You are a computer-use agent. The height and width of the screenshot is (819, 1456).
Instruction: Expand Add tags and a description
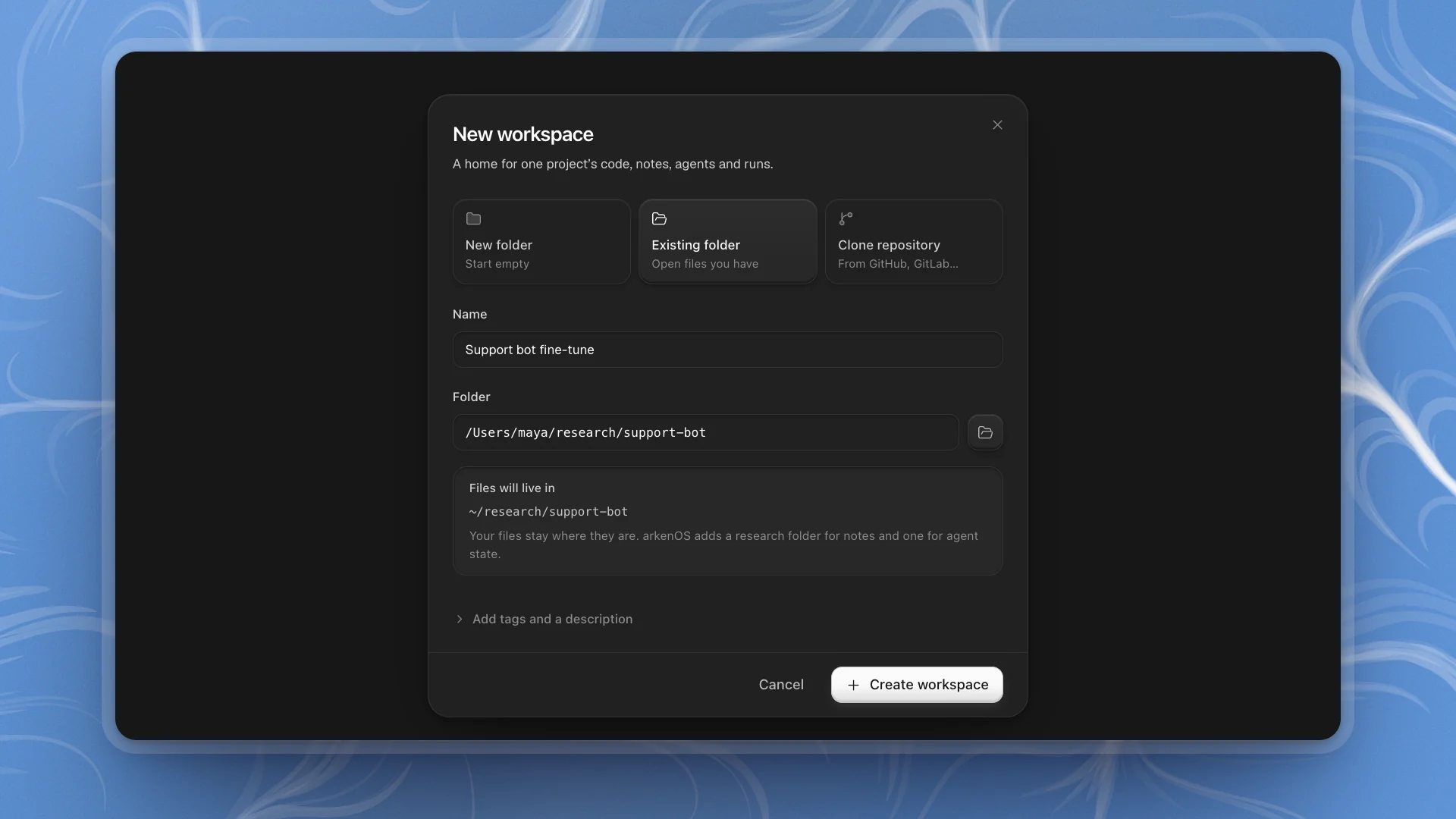pyautogui.click(x=543, y=619)
